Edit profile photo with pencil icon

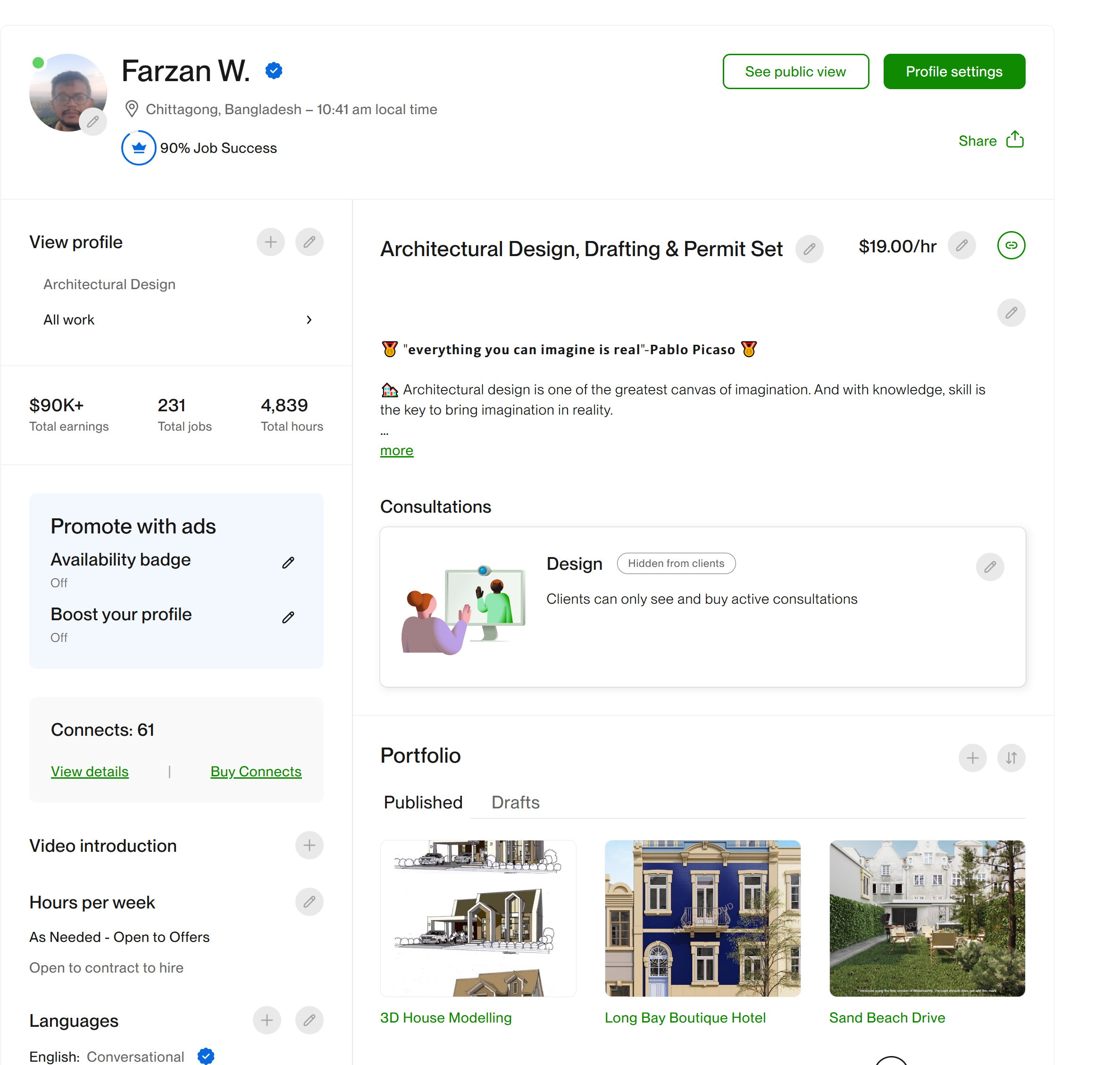[93, 122]
